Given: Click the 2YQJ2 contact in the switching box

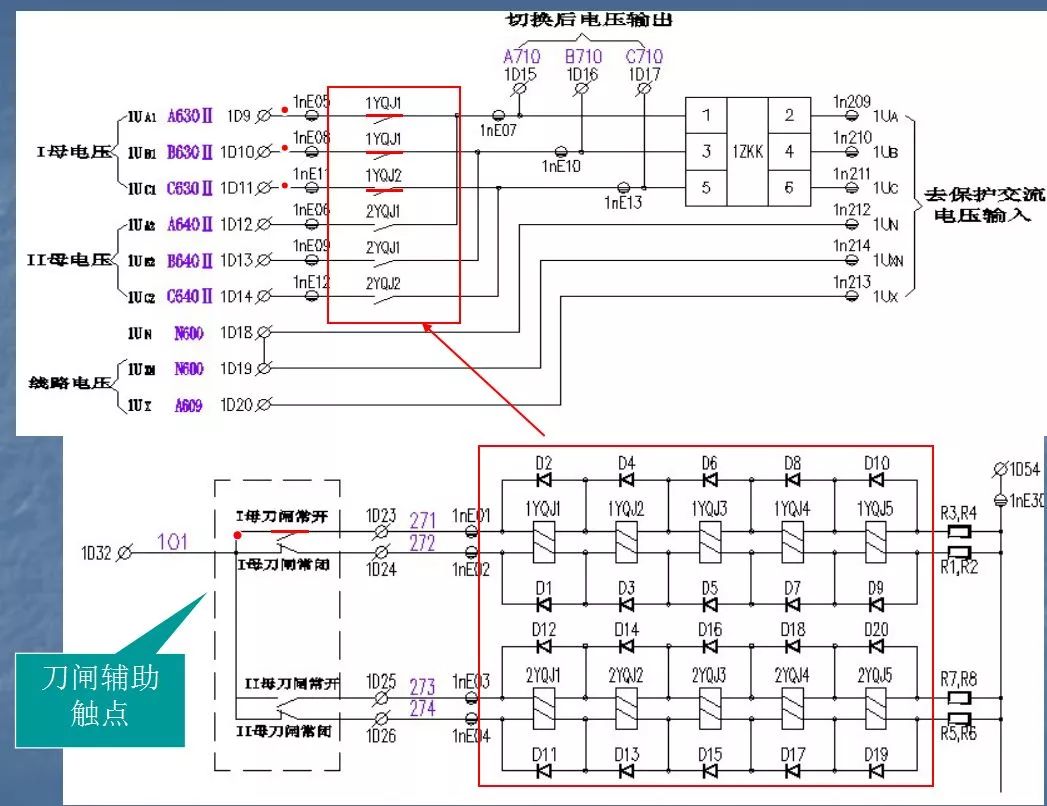Looking at the screenshot, I should pos(383,295).
